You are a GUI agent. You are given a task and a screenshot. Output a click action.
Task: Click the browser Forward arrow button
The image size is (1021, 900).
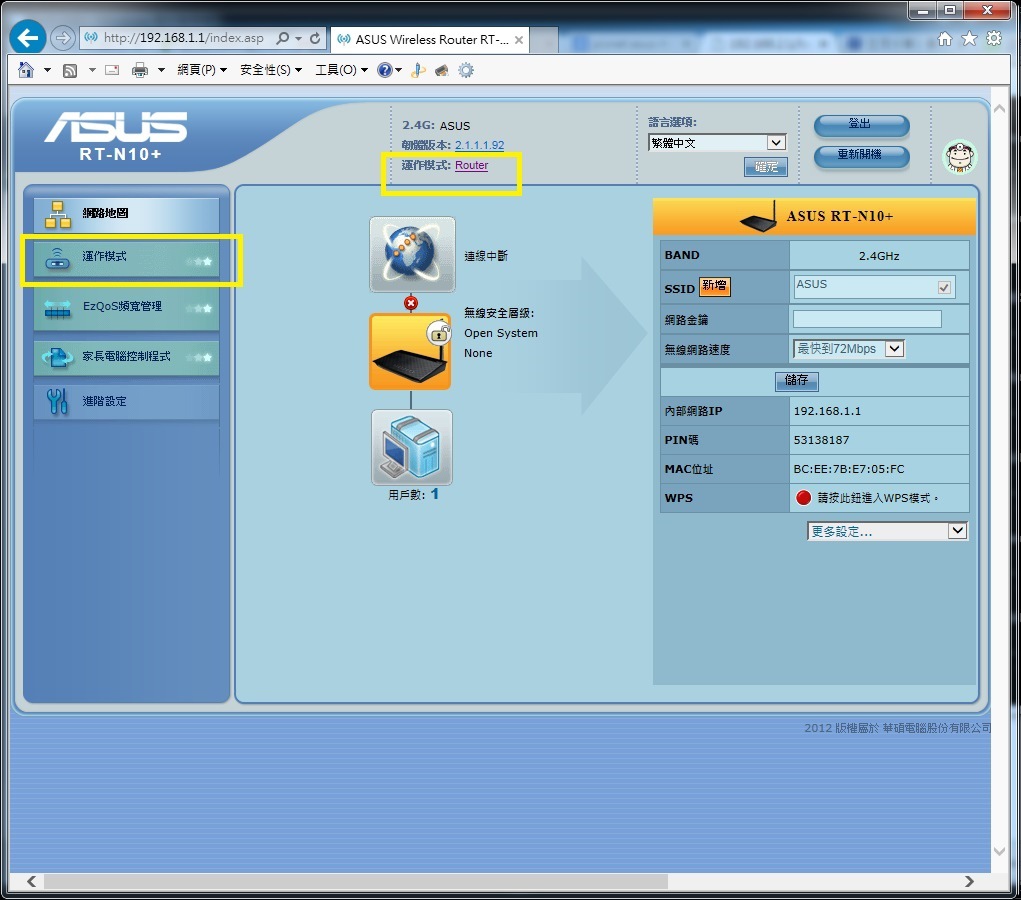63,38
